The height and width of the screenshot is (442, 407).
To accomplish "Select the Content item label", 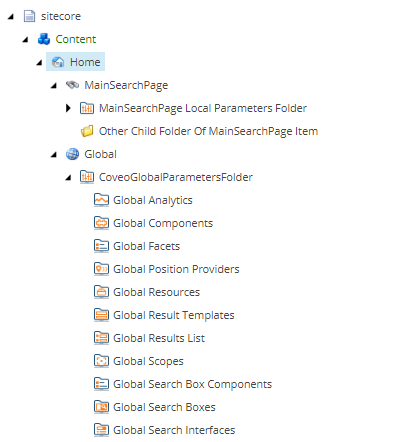I will [x=76, y=39].
